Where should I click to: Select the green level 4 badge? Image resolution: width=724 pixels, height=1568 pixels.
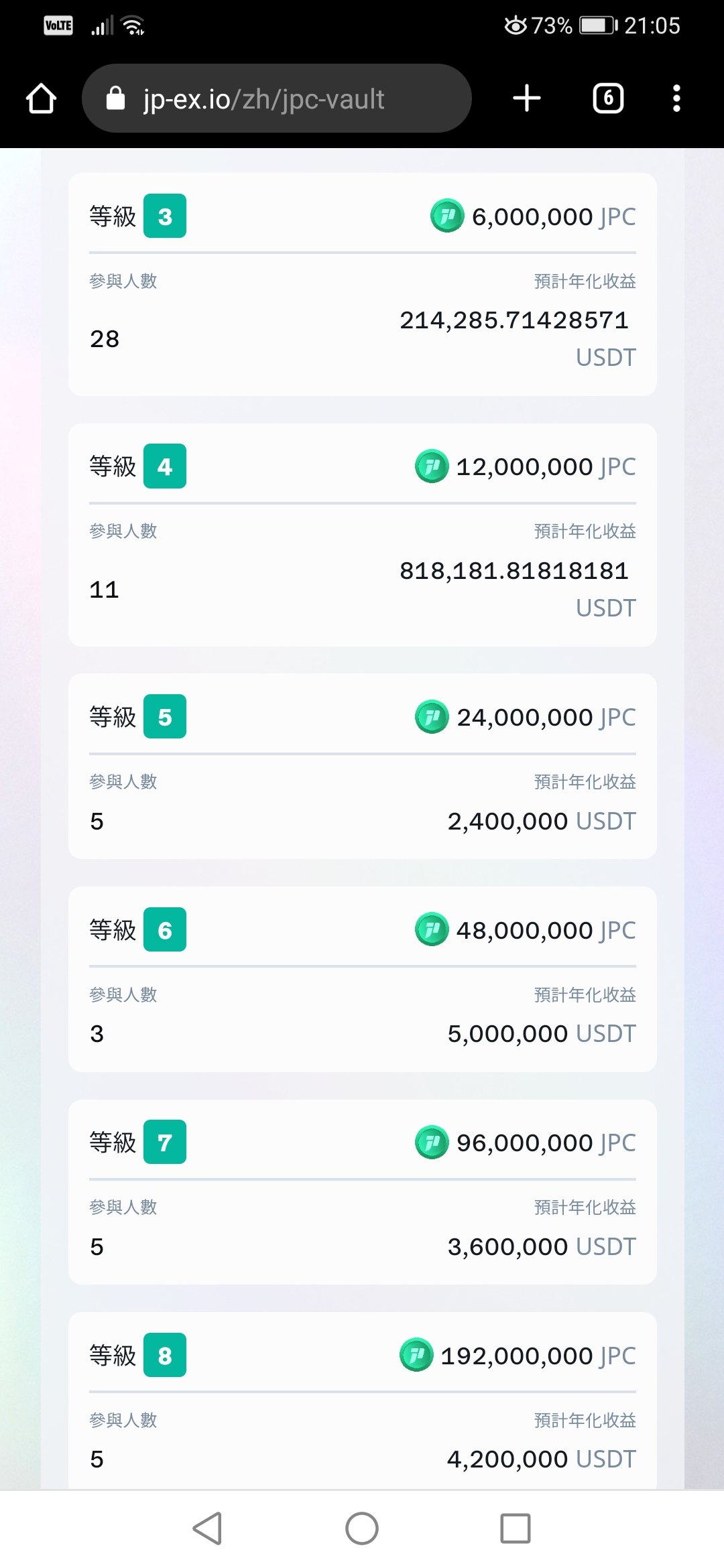point(165,466)
